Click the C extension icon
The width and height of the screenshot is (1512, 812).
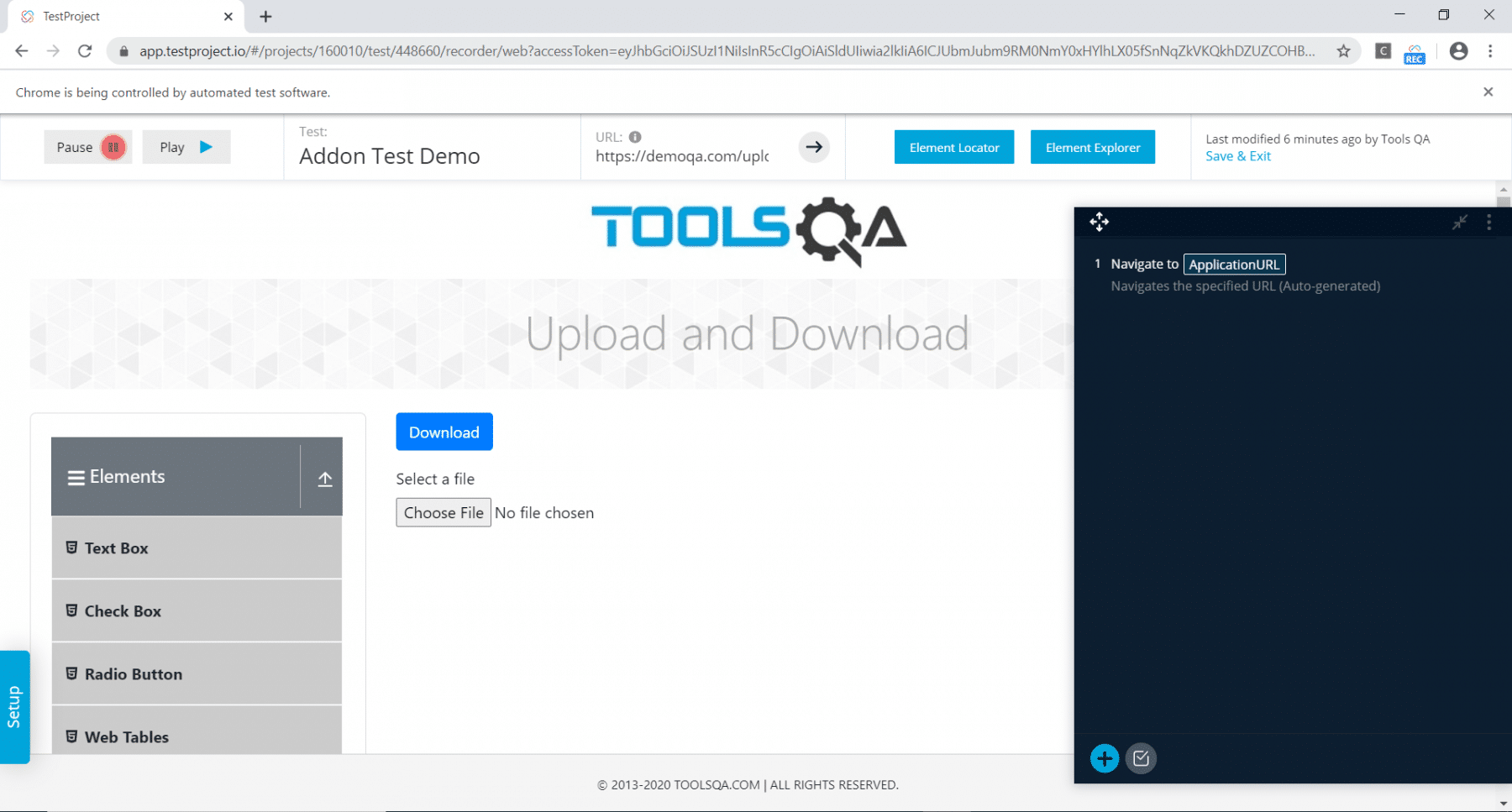(1383, 51)
